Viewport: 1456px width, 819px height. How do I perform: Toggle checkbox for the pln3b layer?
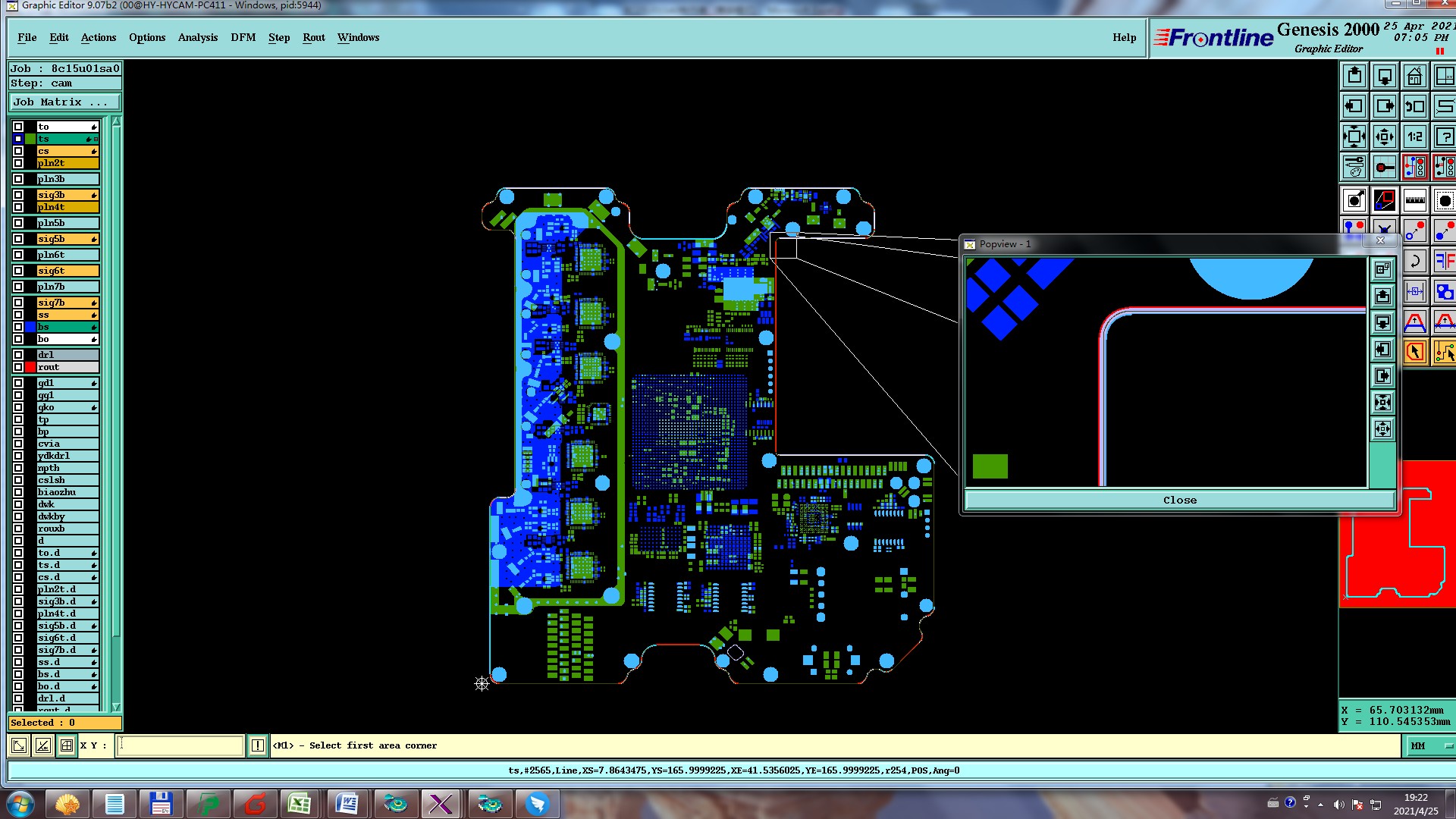[x=18, y=179]
